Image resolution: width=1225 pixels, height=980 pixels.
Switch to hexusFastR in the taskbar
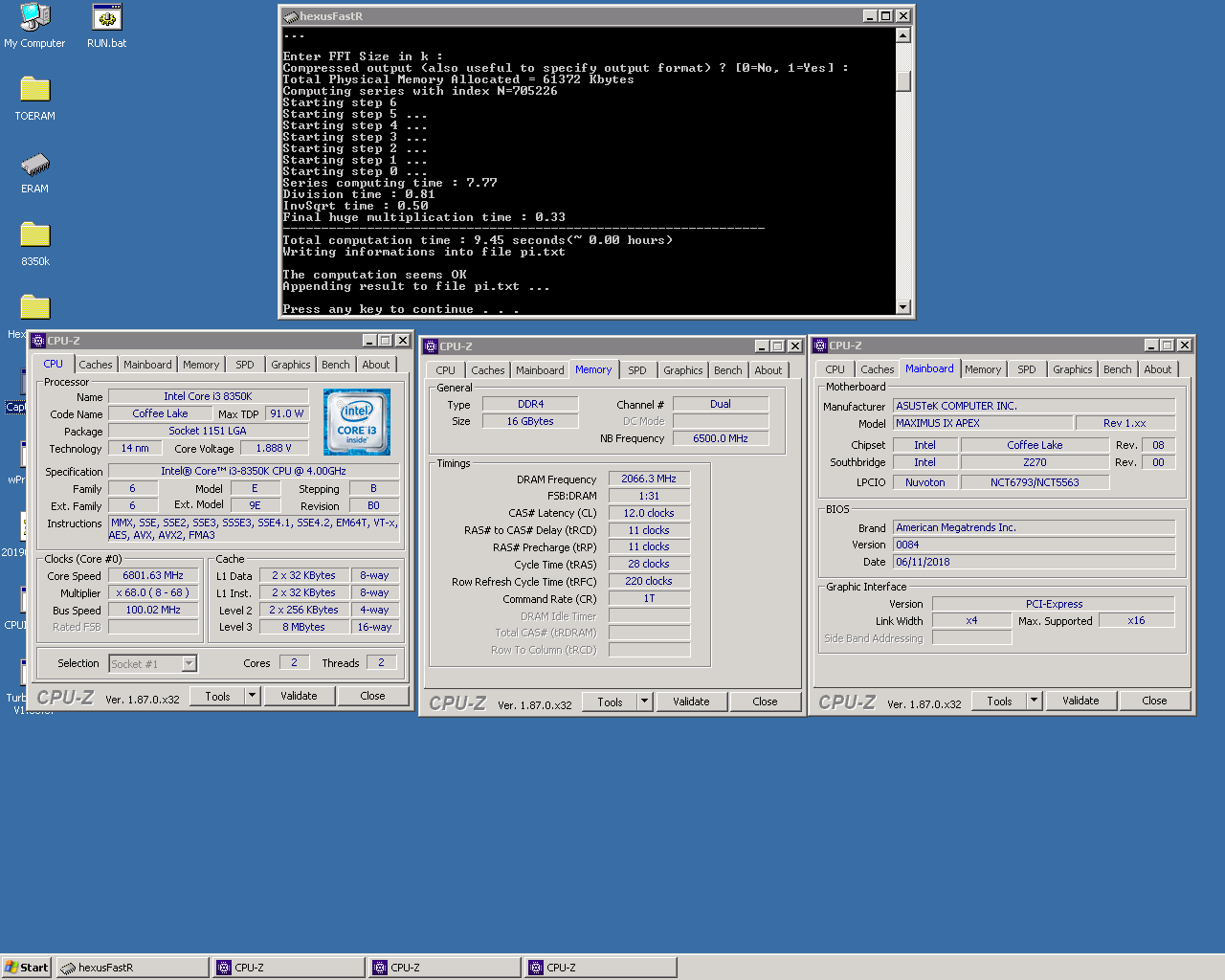pyautogui.click(x=132, y=968)
